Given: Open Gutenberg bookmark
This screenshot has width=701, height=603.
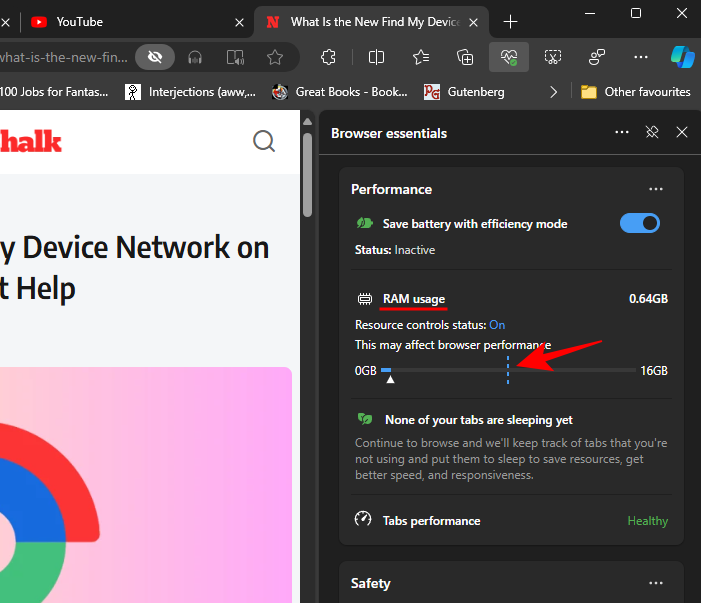Looking at the screenshot, I should pyautogui.click(x=464, y=92).
